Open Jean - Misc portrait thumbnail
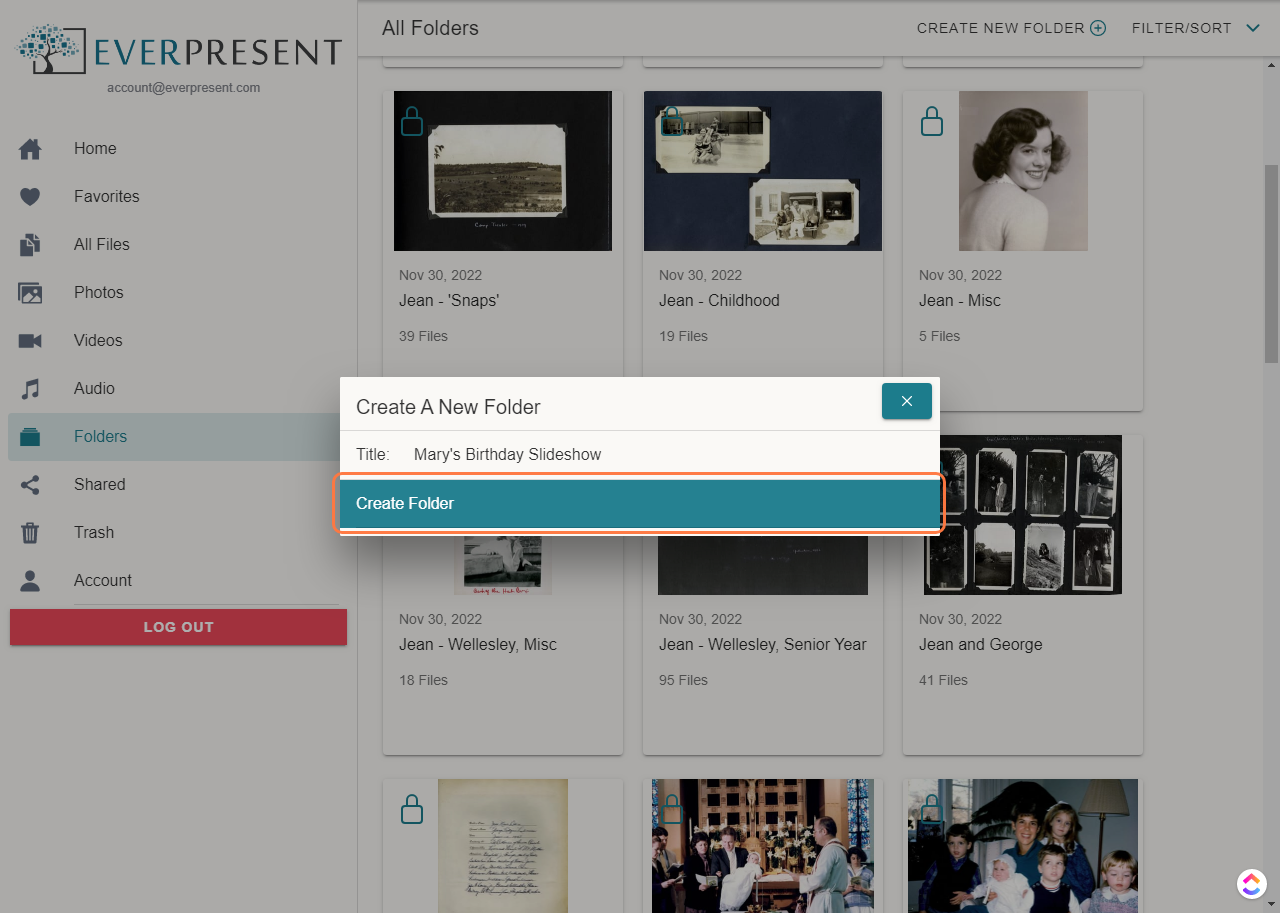 coord(1023,171)
